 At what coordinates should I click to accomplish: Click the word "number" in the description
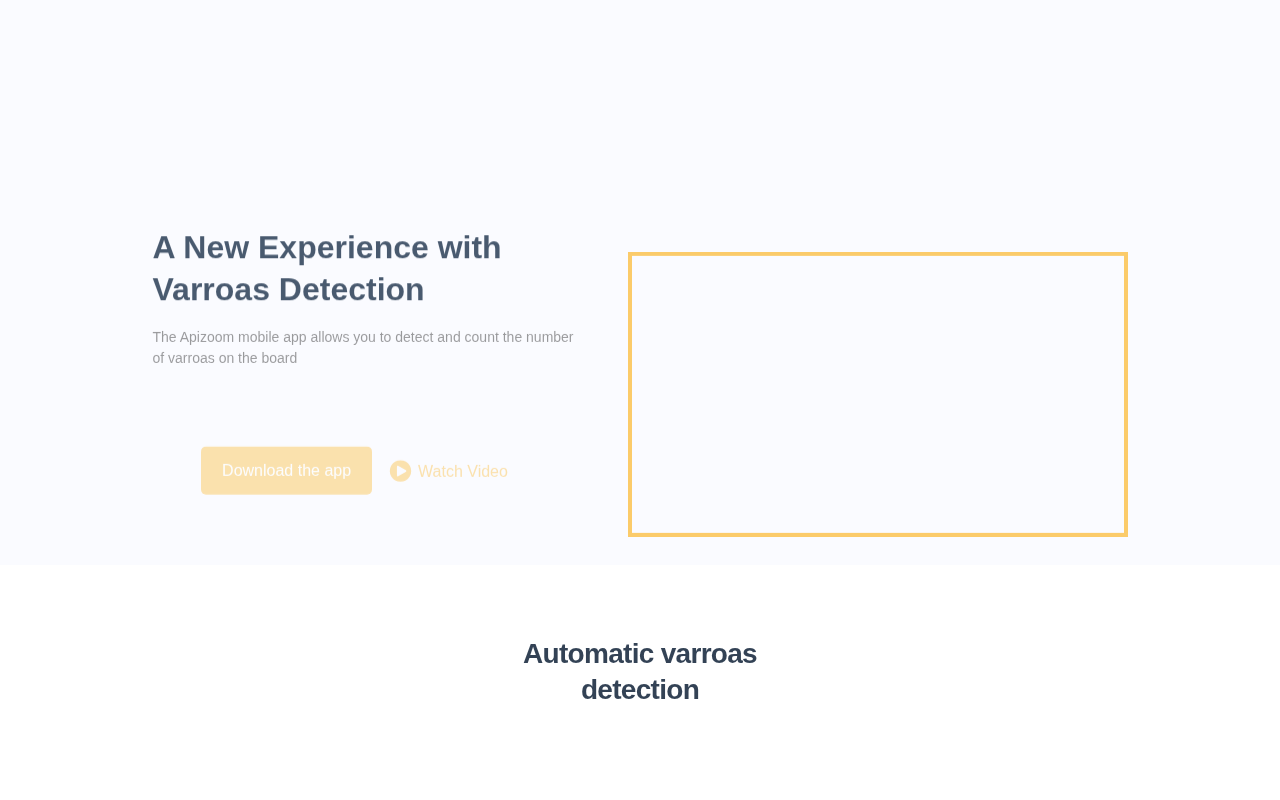click(x=550, y=337)
